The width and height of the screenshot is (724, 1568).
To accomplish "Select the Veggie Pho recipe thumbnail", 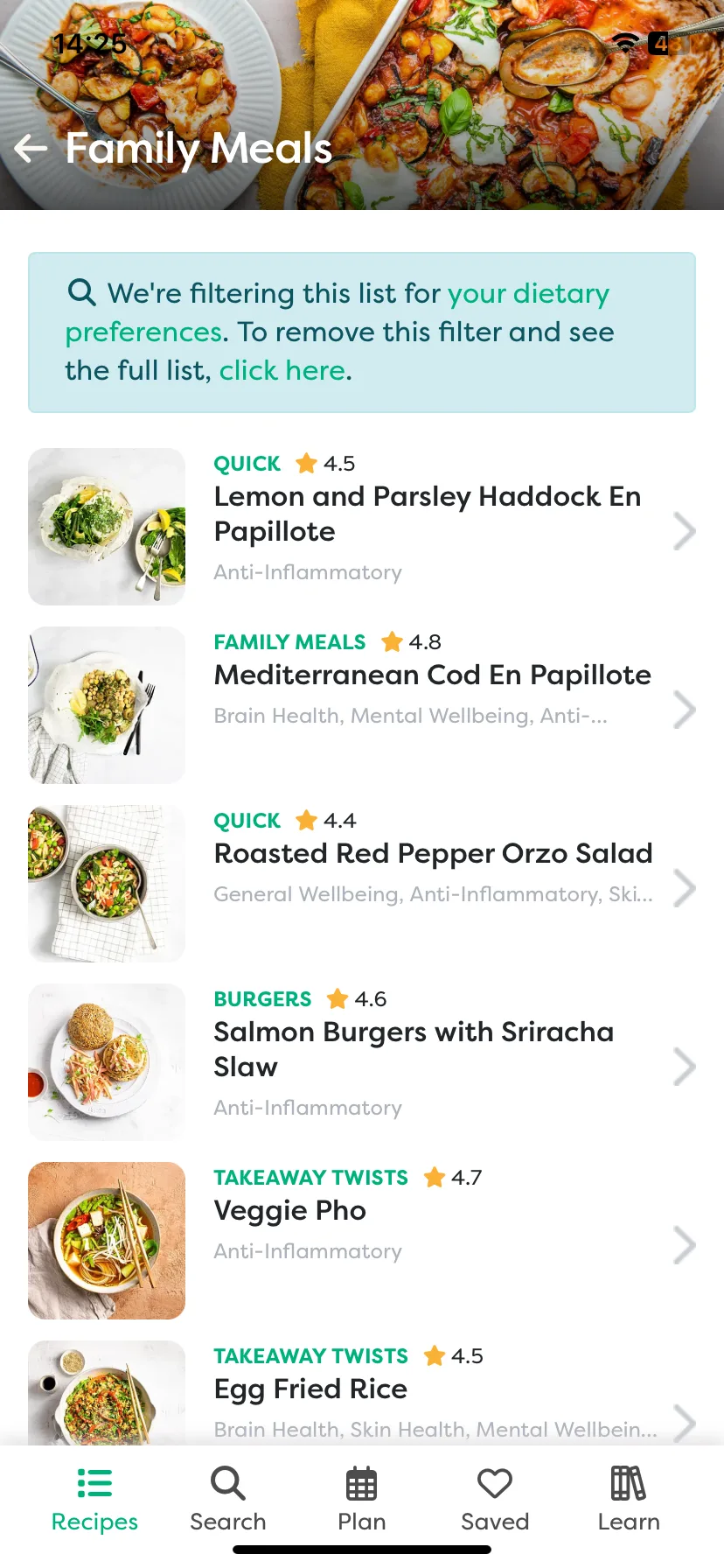I will click(x=107, y=1241).
